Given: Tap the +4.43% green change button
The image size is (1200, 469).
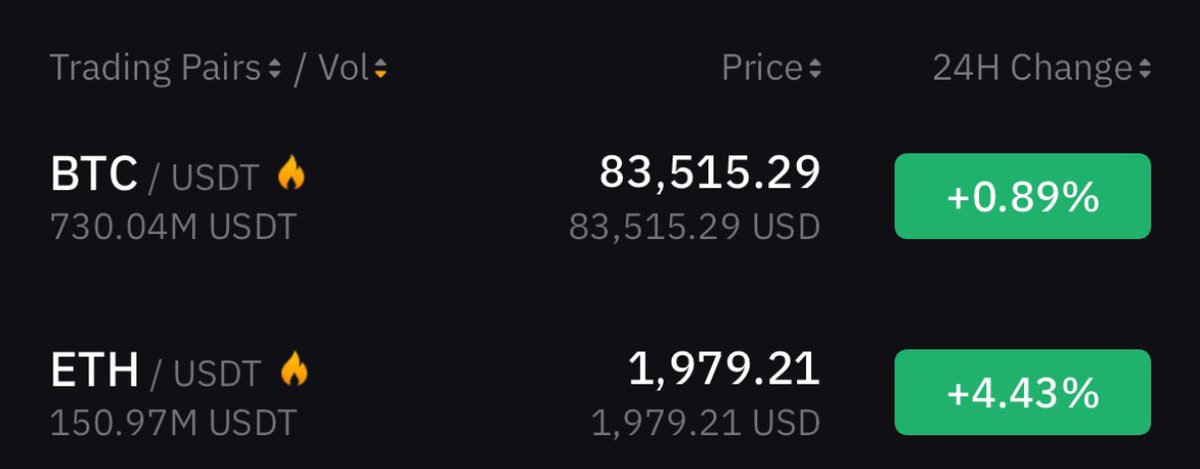Looking at the screenshot, I should click(1022, 392).
